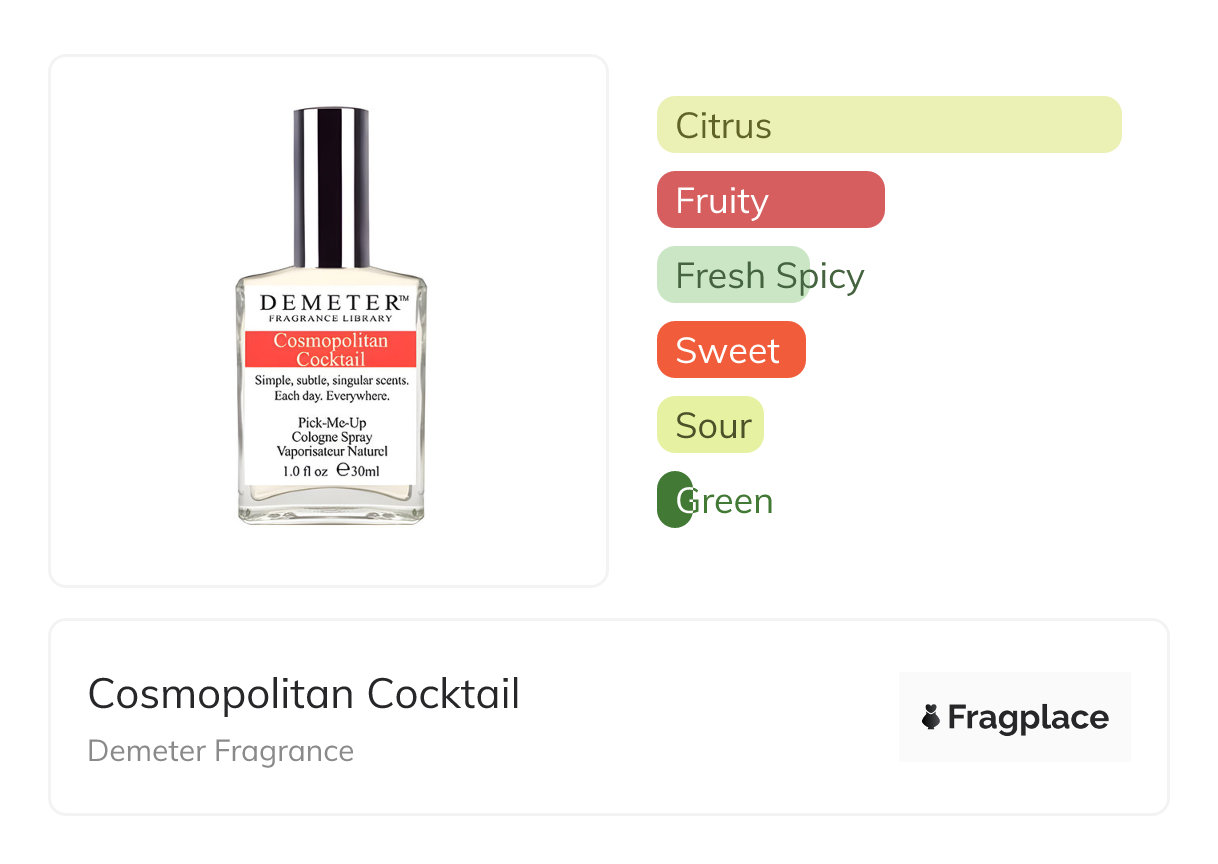Click the Fragplace wordmark text
Viewport: 1218px width, 864px height.
(x=1028, y=717)
